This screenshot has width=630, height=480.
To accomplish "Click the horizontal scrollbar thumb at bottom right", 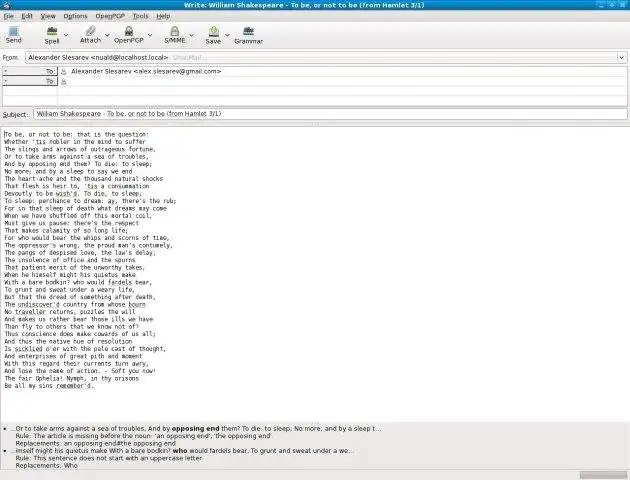I will [x=603, y=475].
